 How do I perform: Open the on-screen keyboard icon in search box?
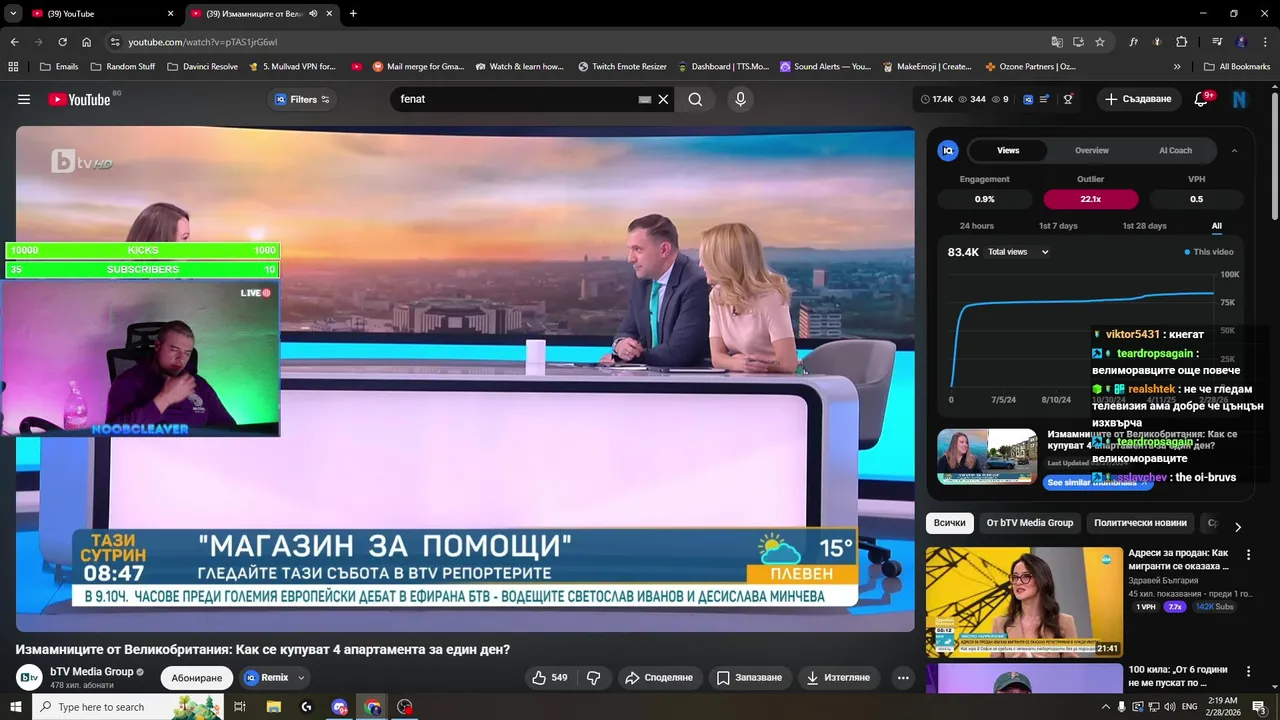click(645, 99)
